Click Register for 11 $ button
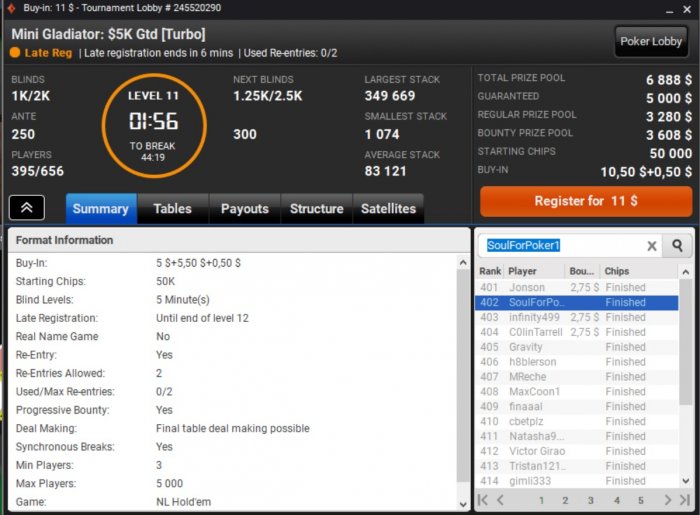This screenshot has height=515, width=700. [586, 201]
